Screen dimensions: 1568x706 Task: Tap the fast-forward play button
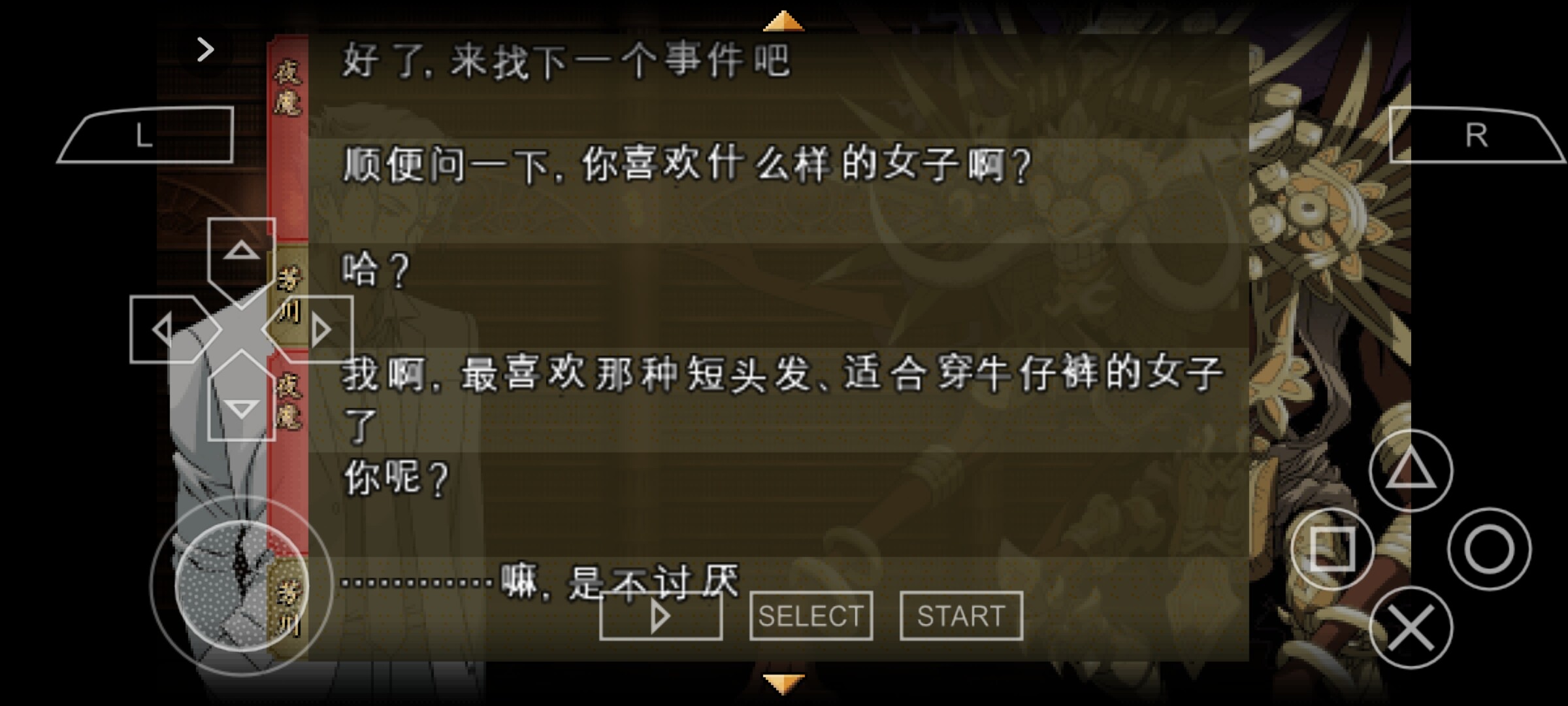click(661, 616)
